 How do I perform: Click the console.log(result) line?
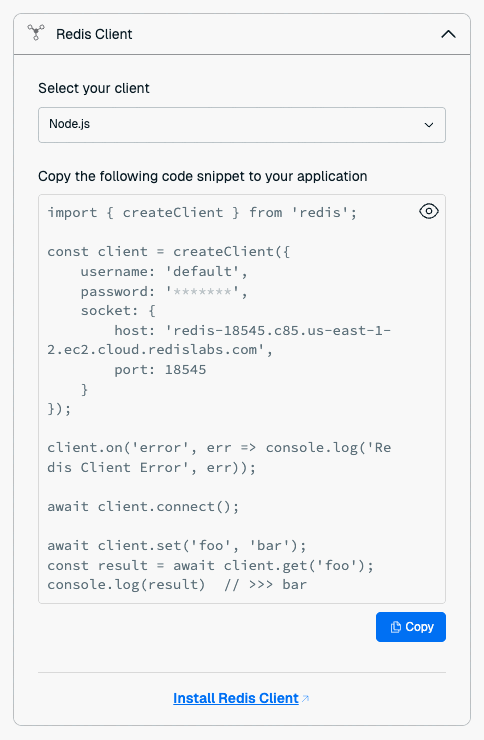point(177,584)
